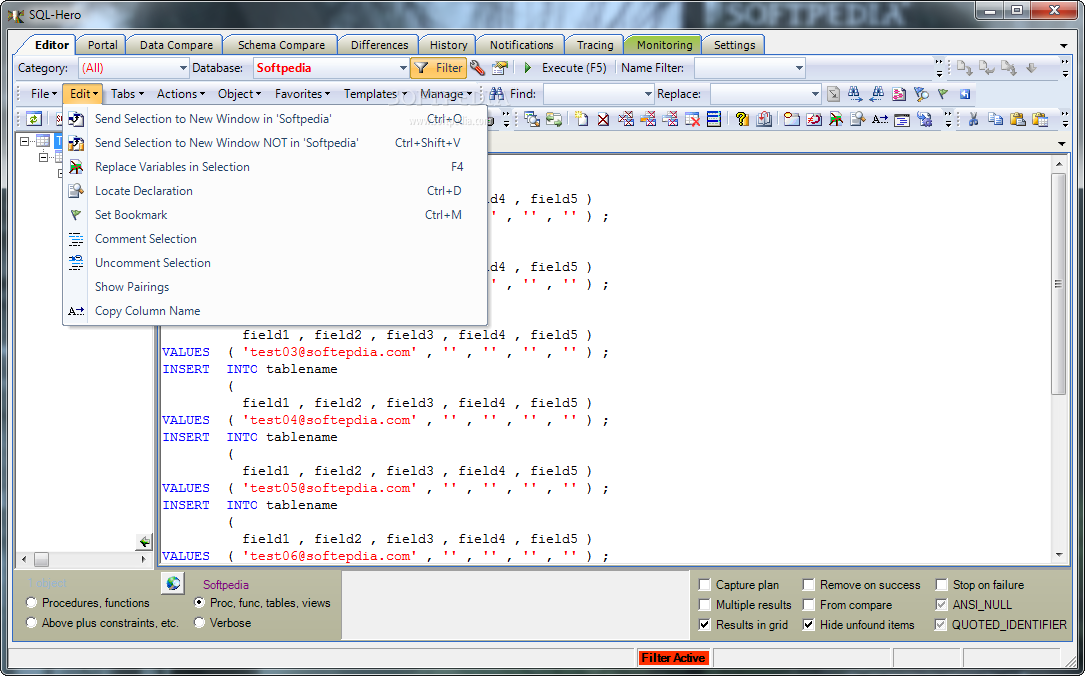Collapse the top tree node in object tree
Viewport: 1085px width, 676px height.
(25, 141)
